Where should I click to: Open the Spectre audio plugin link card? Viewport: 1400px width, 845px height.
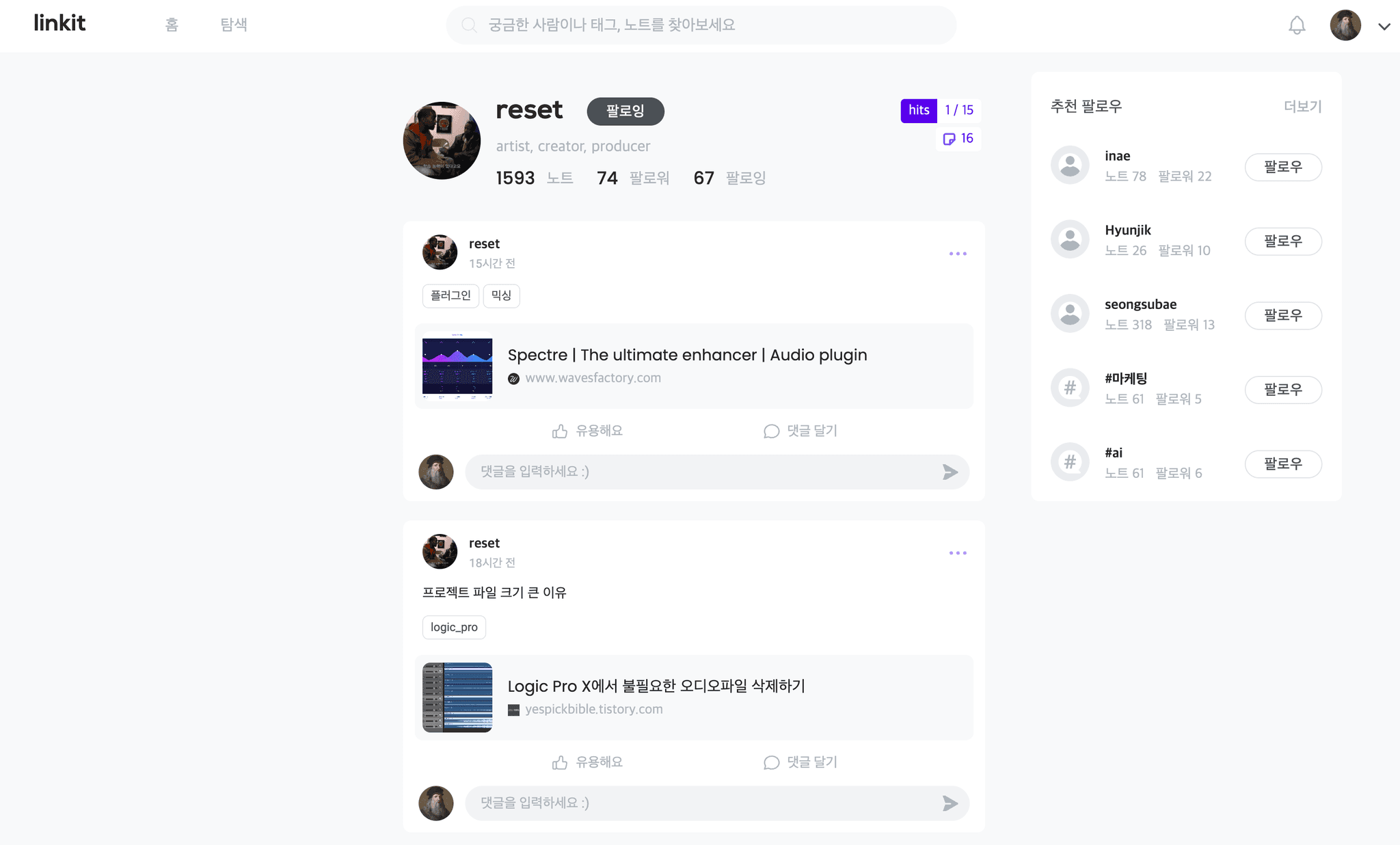(694, 366)
